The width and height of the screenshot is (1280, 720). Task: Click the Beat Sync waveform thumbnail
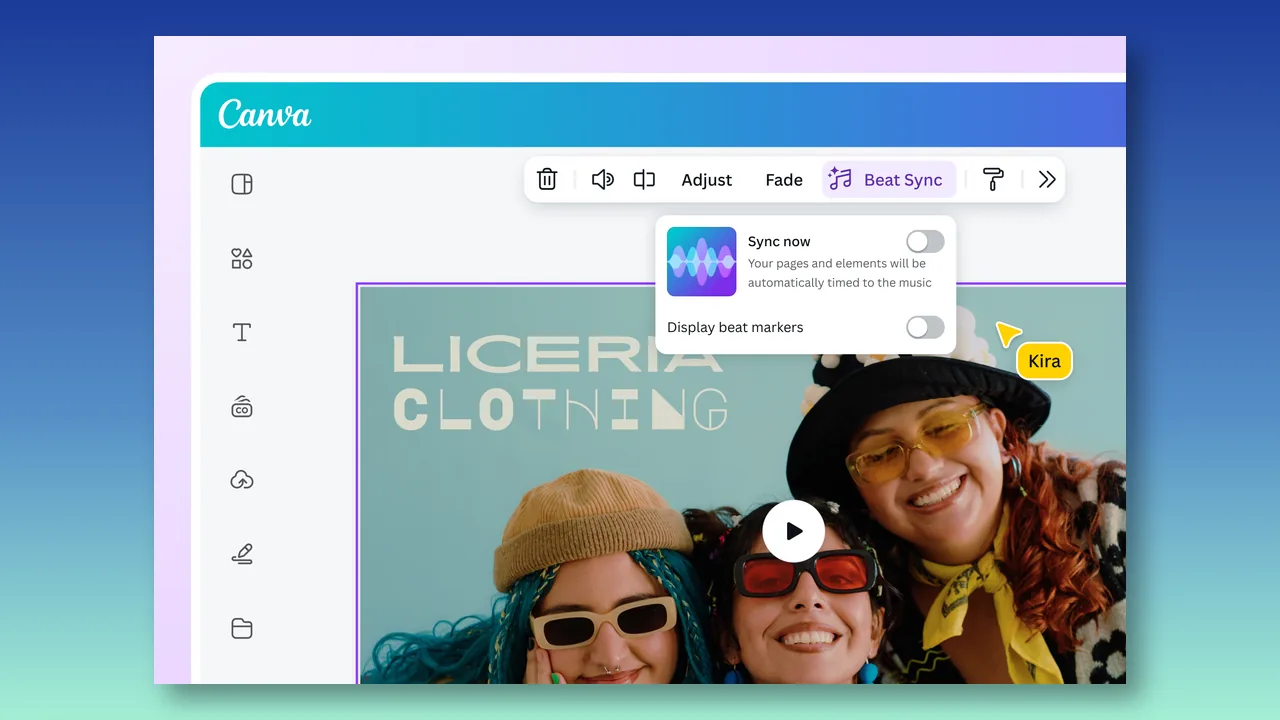point(701,262)
